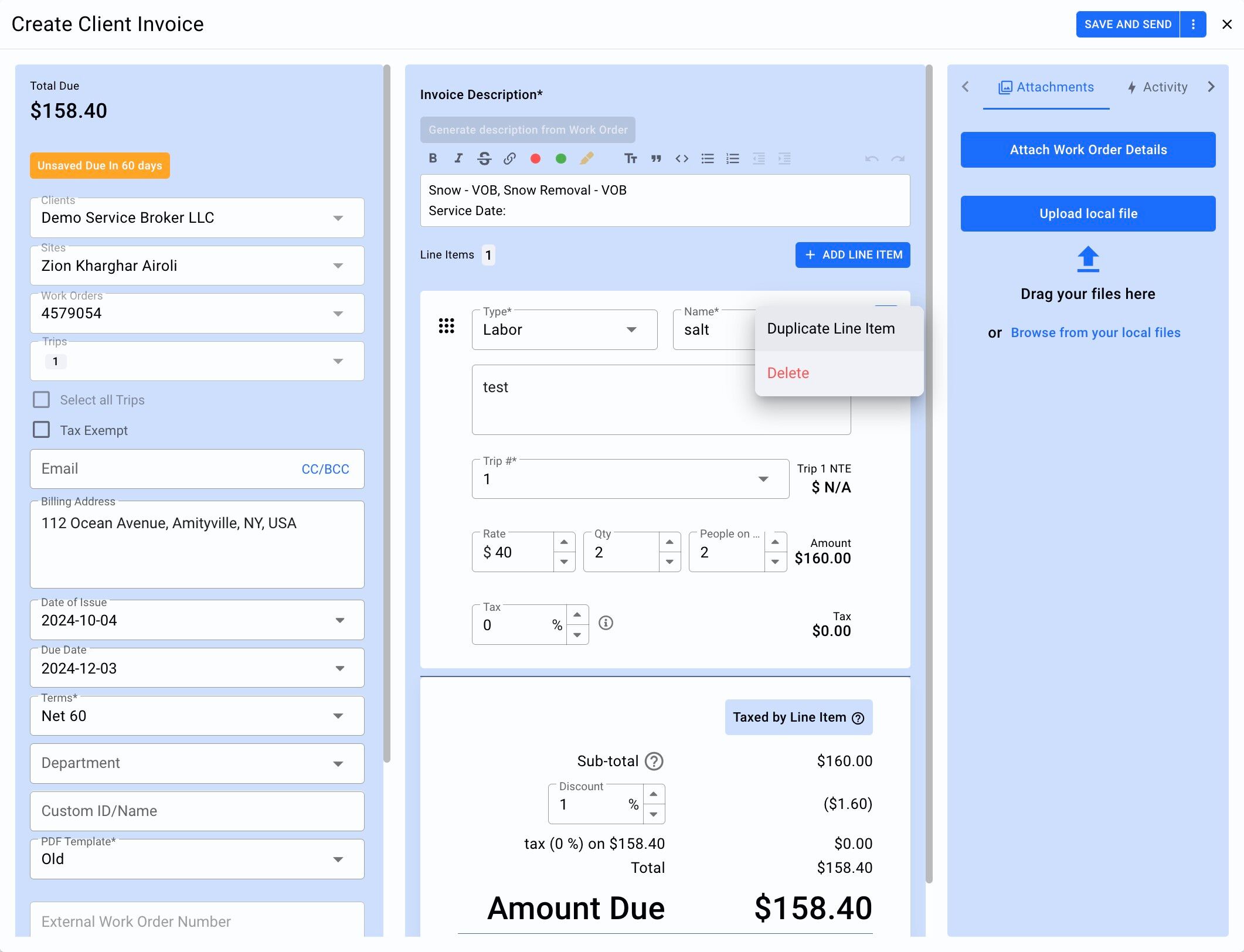Viewport: 1244px width, 952px height.
Task: Toggle bold formatting in description editor
Action: tap(433, 158)
